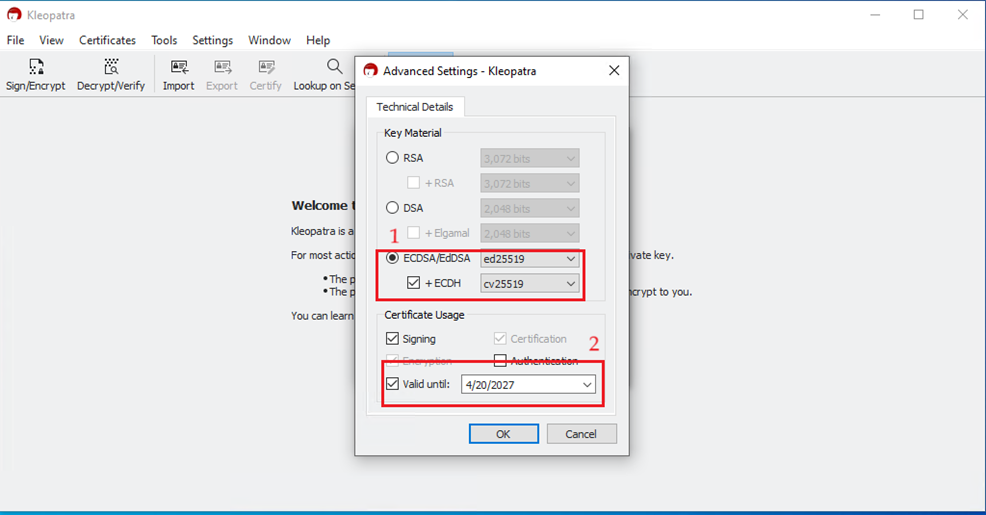Toggle the Encryption checkbox
The height and width of the screenshot is (515, 986).
point(392,360)
